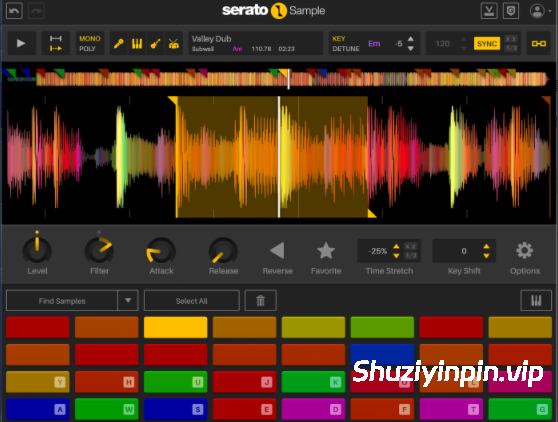This screenshot has height=422, width=558.
Task: Trigger the magenta pad labeled T
Action: coord(451,409)
